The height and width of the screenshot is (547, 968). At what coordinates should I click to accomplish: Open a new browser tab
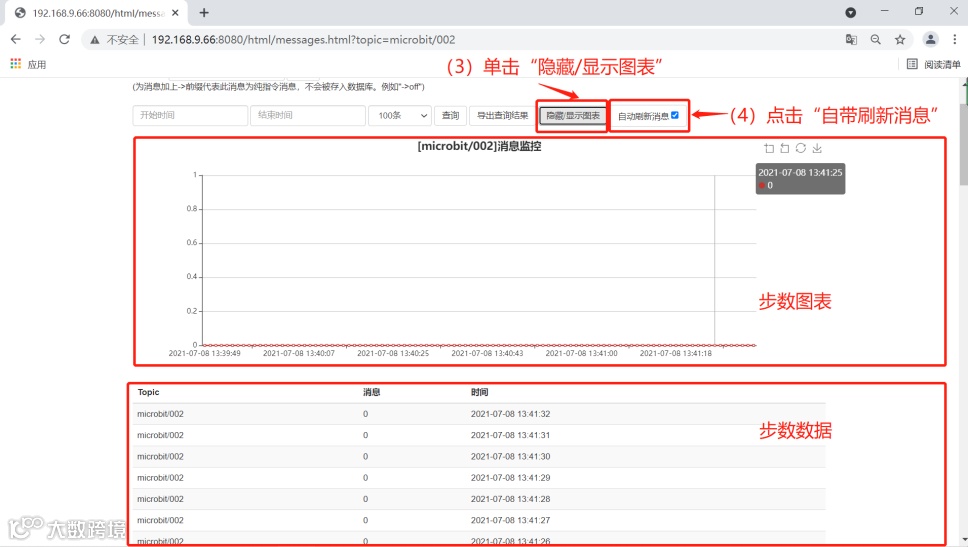tap(204, 12)
